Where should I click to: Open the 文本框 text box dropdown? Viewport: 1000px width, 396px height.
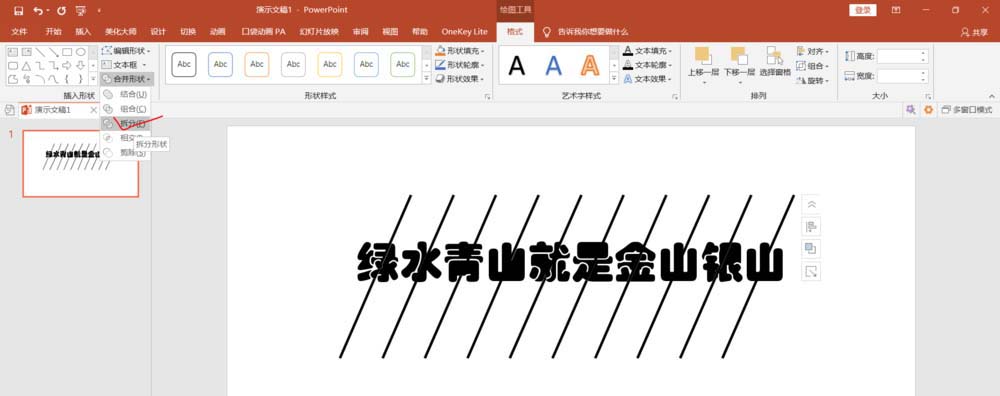click(124, 64)
